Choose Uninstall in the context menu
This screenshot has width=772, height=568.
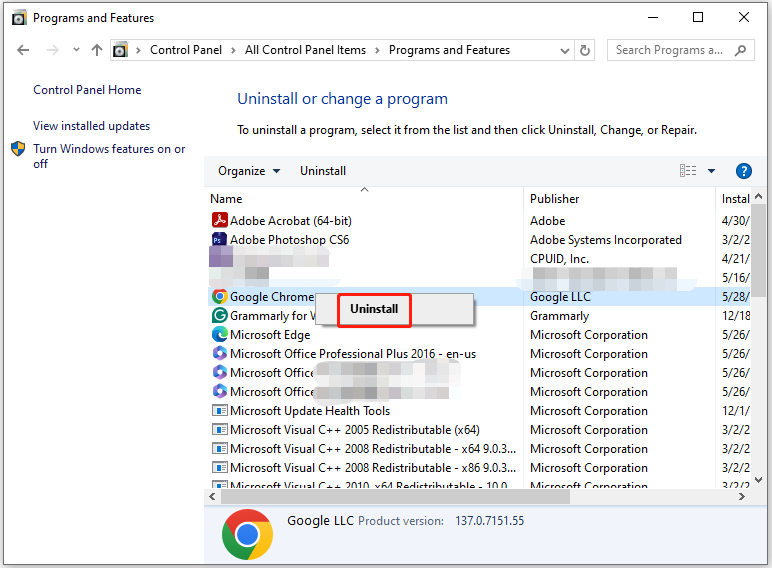click(x=374, y=309)
